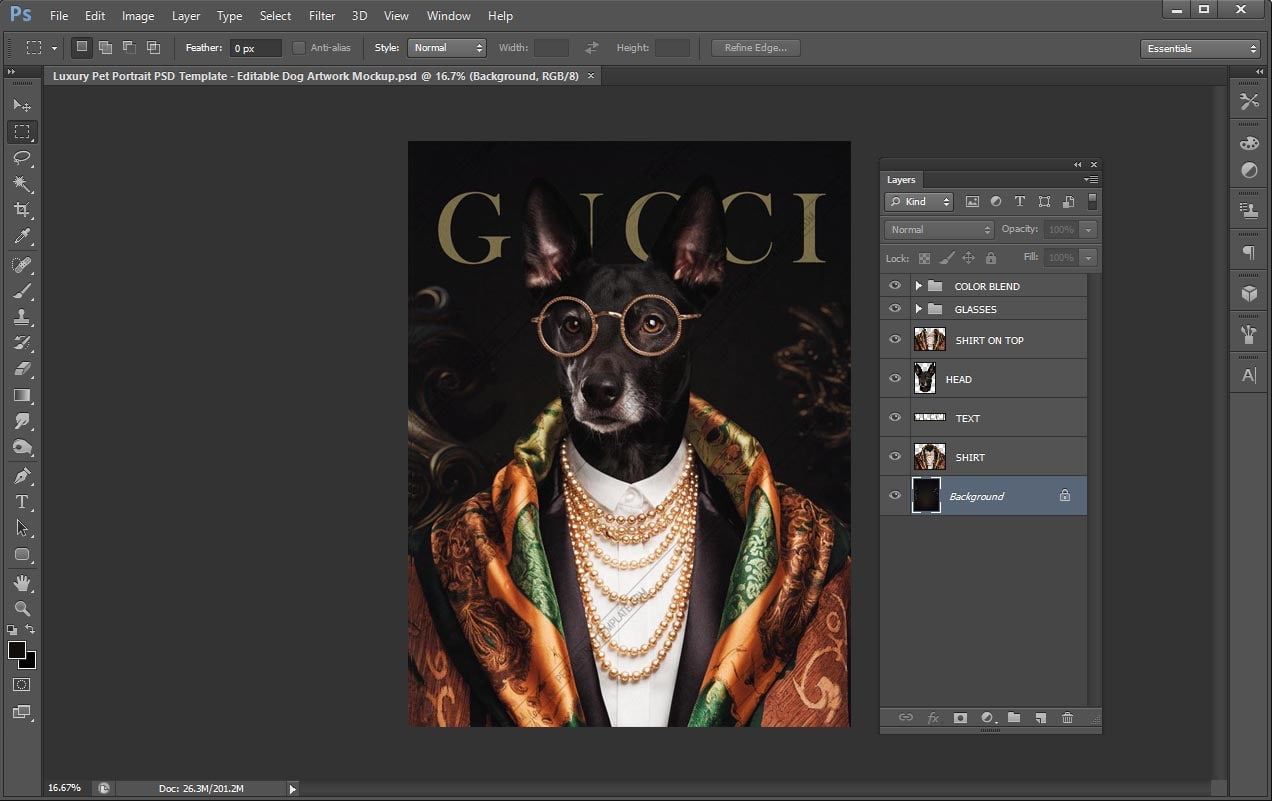Select the Horizontal Type tool
This screenshot has width=1272, height=801.
22,502
